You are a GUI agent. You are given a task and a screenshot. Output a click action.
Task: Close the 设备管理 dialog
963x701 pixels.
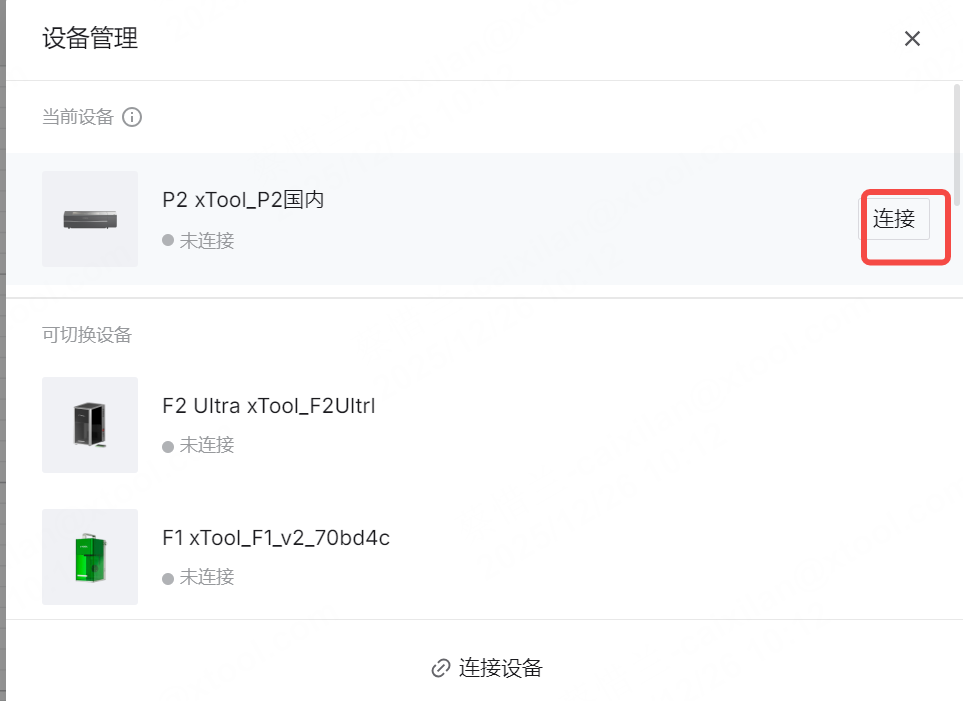[x=912, y=39]
